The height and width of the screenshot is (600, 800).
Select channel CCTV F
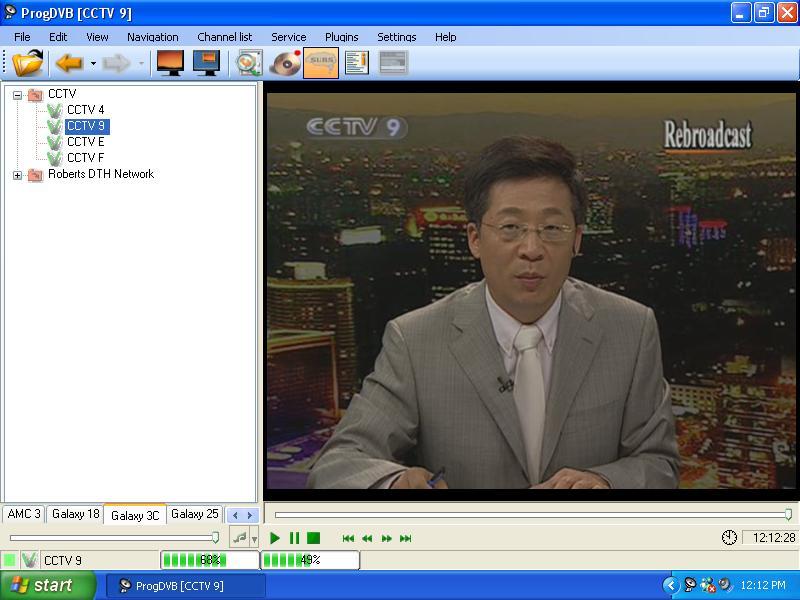pos(85,158)
